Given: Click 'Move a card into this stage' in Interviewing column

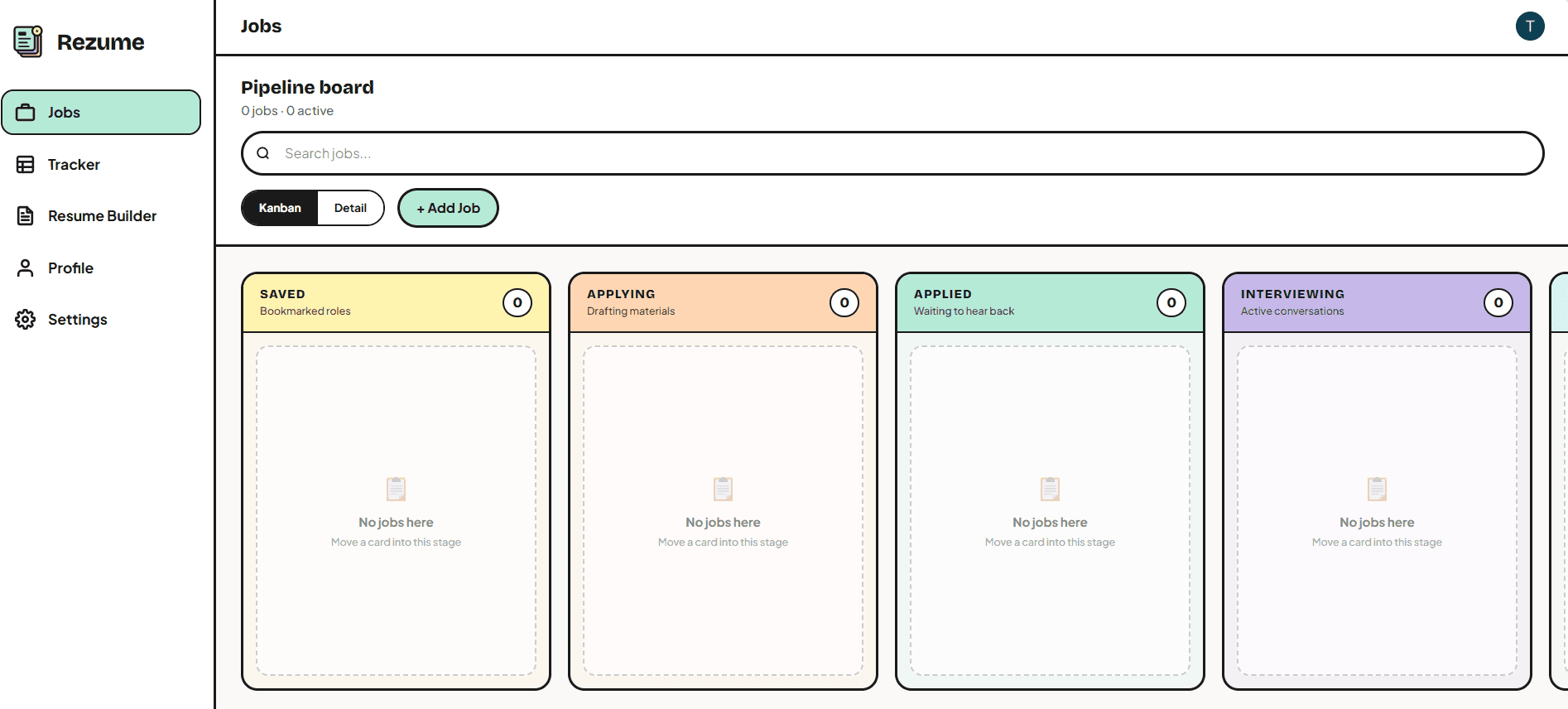Looking at the screenshot, I should tap(1378, 543).
